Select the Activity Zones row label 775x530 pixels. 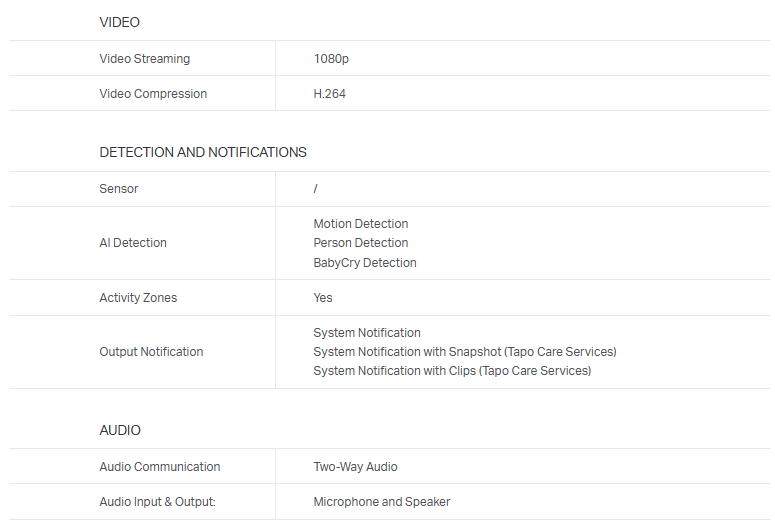coord(138,298)
